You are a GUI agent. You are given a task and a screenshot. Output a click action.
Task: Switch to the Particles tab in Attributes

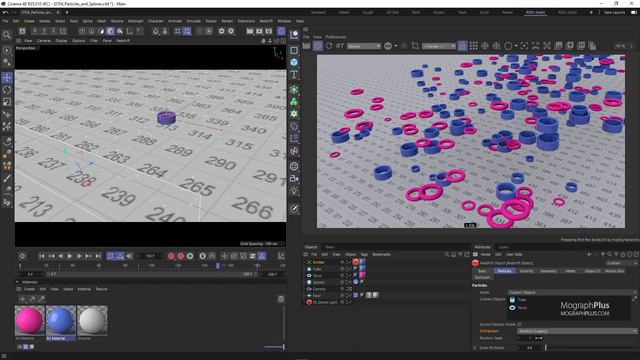tap(504, 271)
